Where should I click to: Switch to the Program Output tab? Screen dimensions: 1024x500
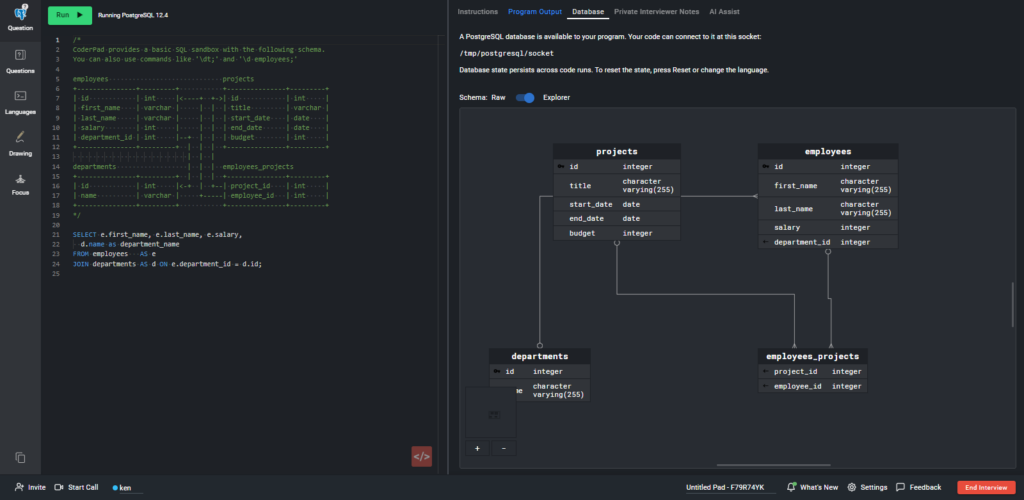[534, 11]
